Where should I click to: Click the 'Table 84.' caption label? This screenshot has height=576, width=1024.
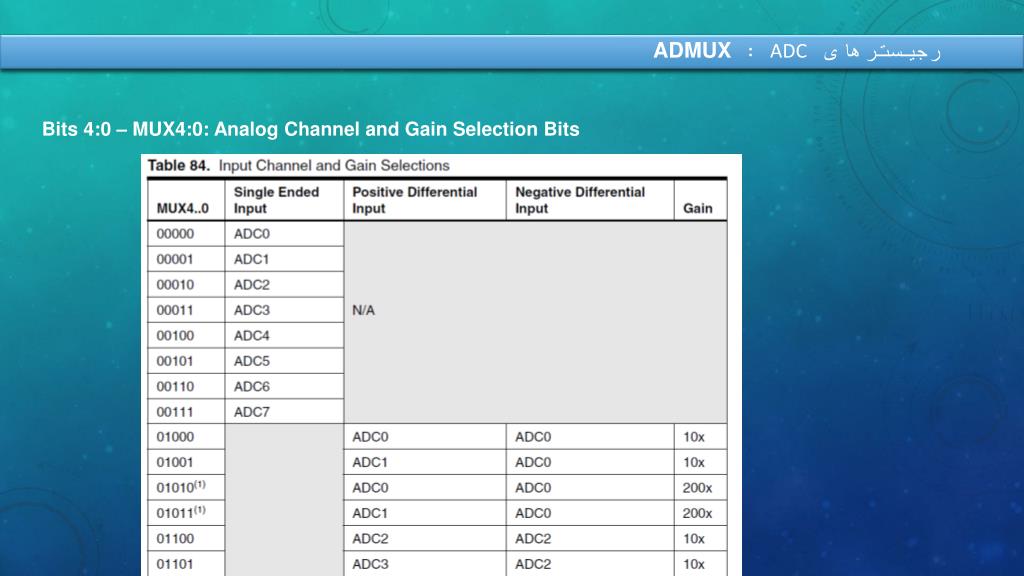178,165
